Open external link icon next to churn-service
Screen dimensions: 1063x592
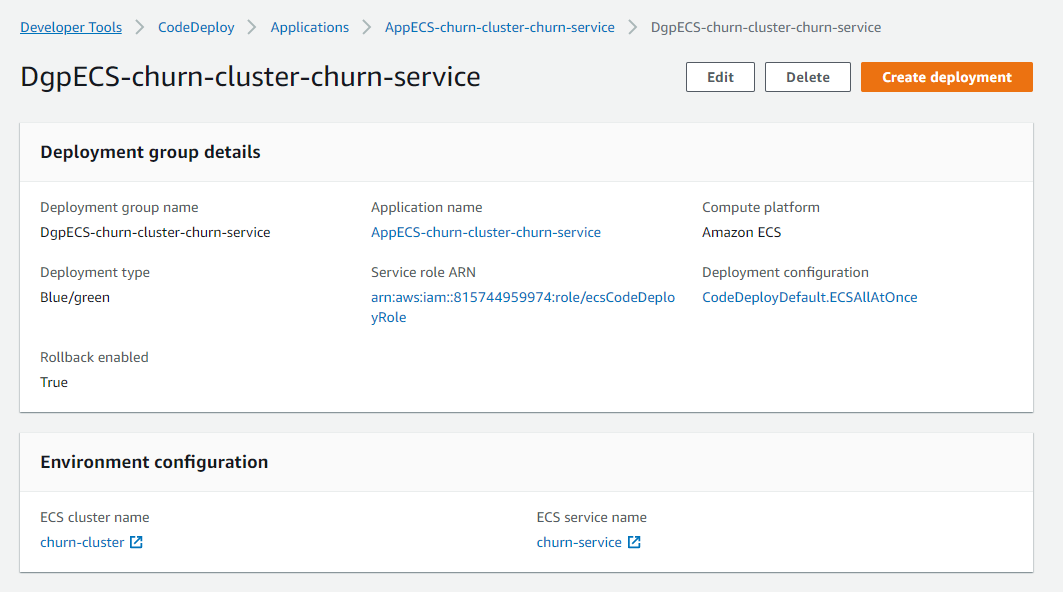coord(634,542)
